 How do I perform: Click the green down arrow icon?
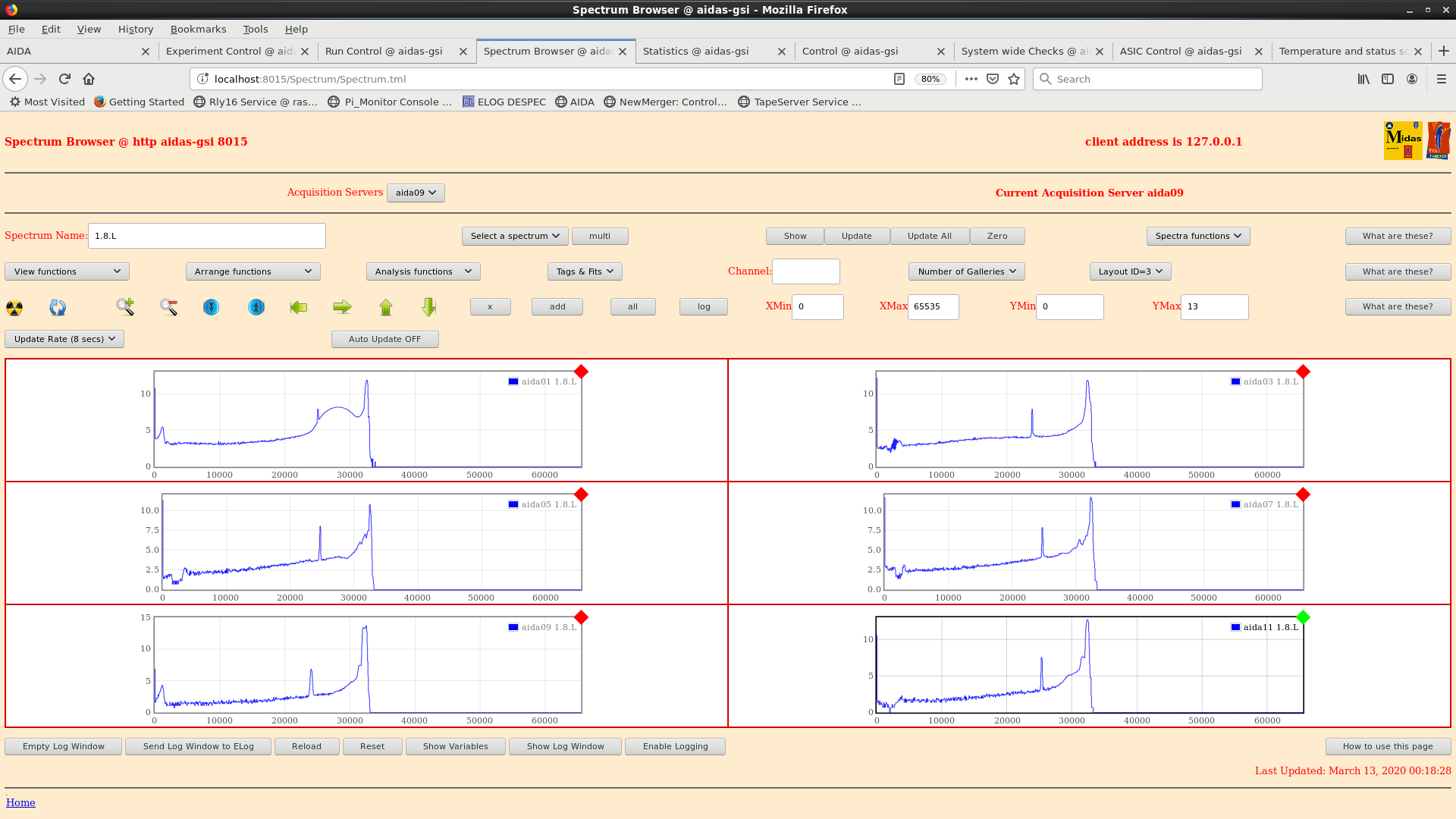point(429,307)
